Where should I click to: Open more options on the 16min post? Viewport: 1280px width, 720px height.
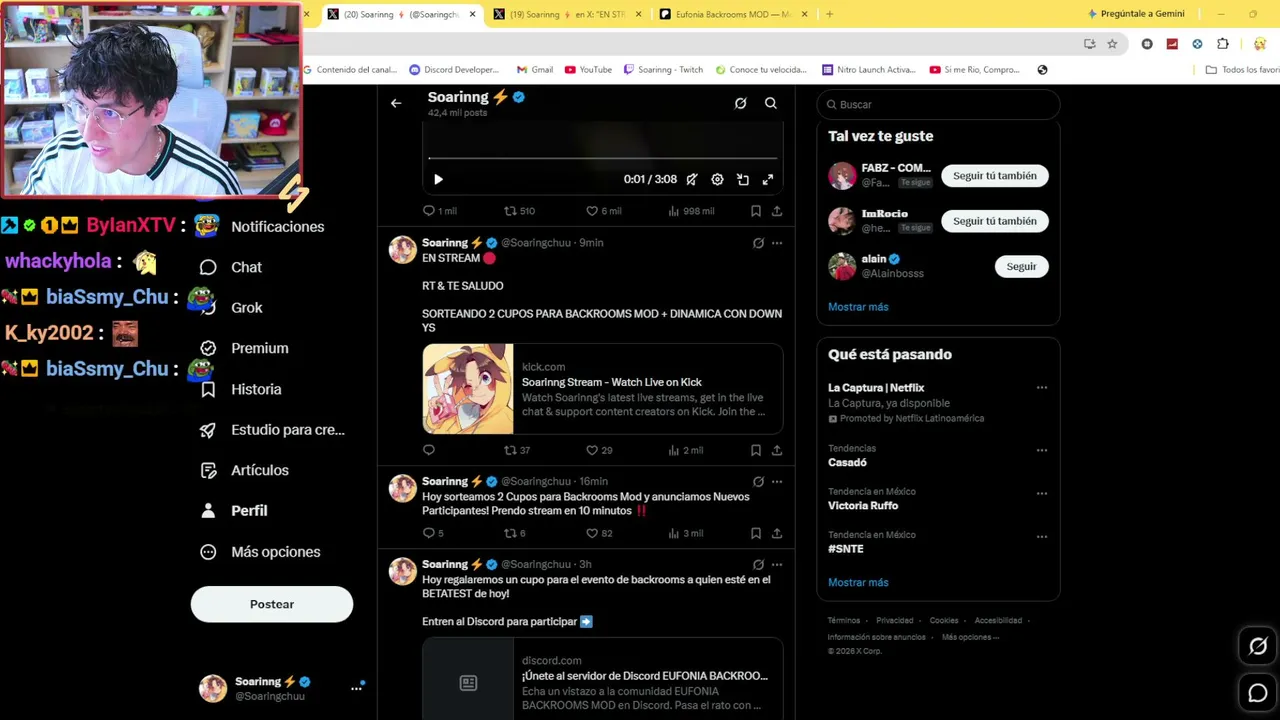tap(777, 482)
